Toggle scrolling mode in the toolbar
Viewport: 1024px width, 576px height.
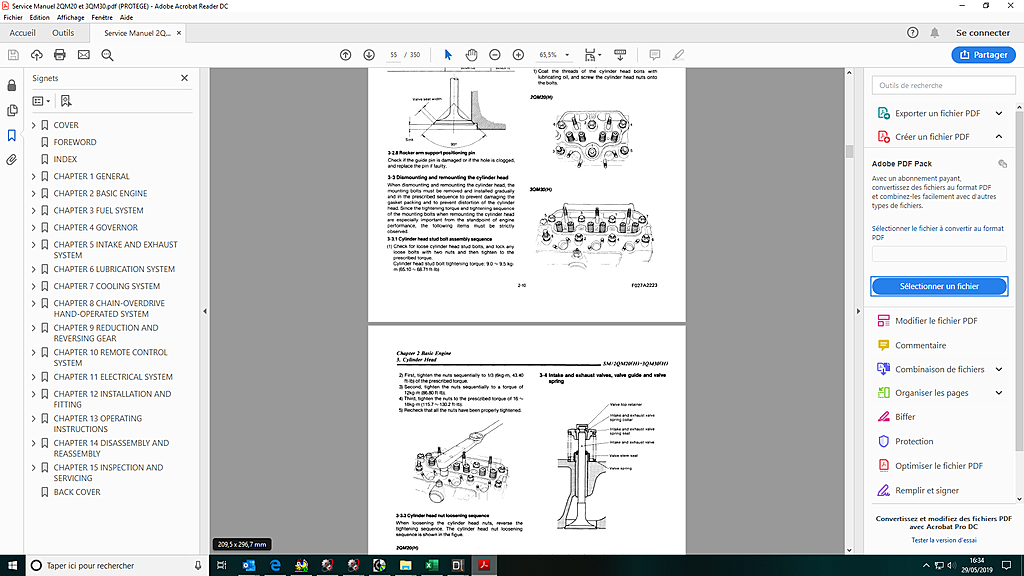pyautogui.click(x=620, y=55)
